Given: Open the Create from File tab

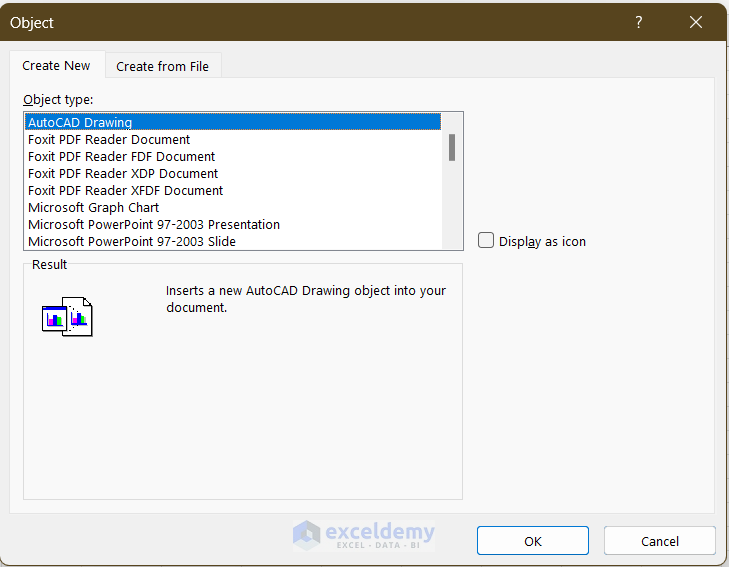Looking at the screenshot, I should pyautogui.click(x=162, y=66).
